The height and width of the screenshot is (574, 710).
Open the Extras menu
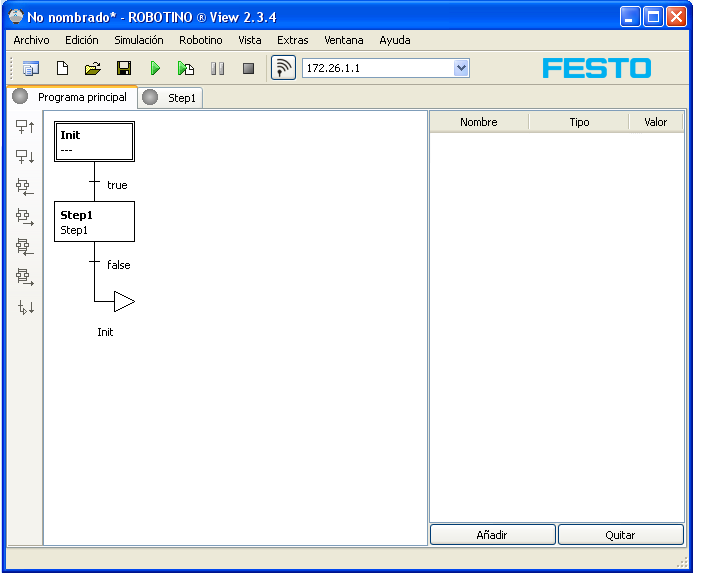click(293, 40)
